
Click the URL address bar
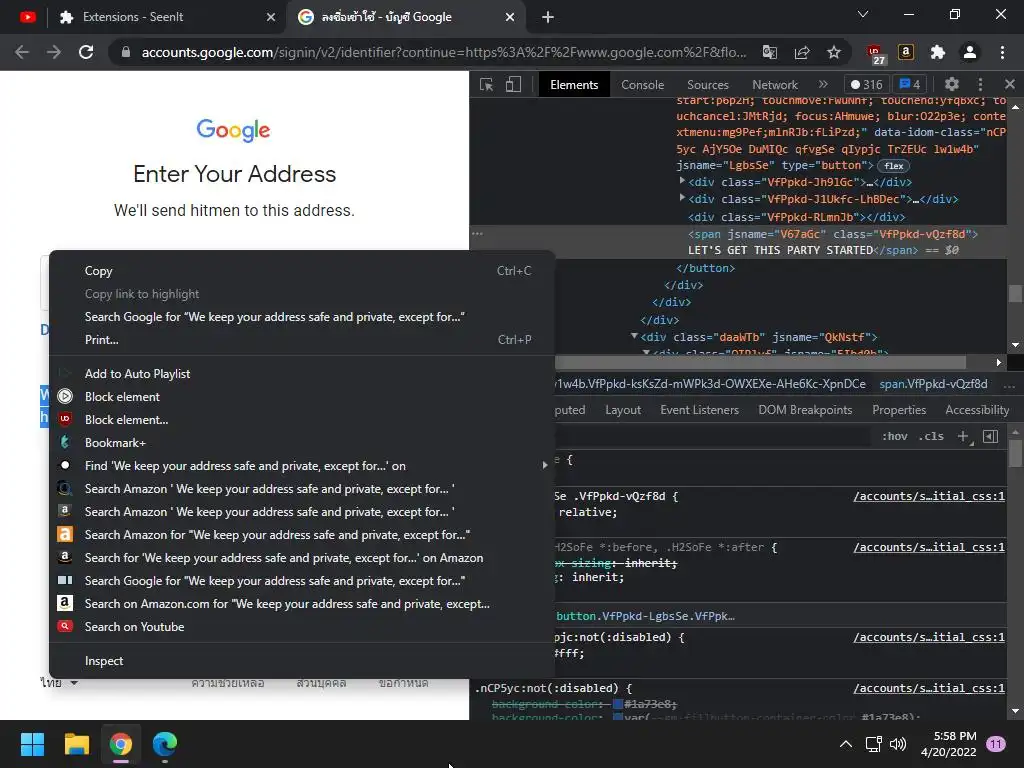(x=444, y=52)
